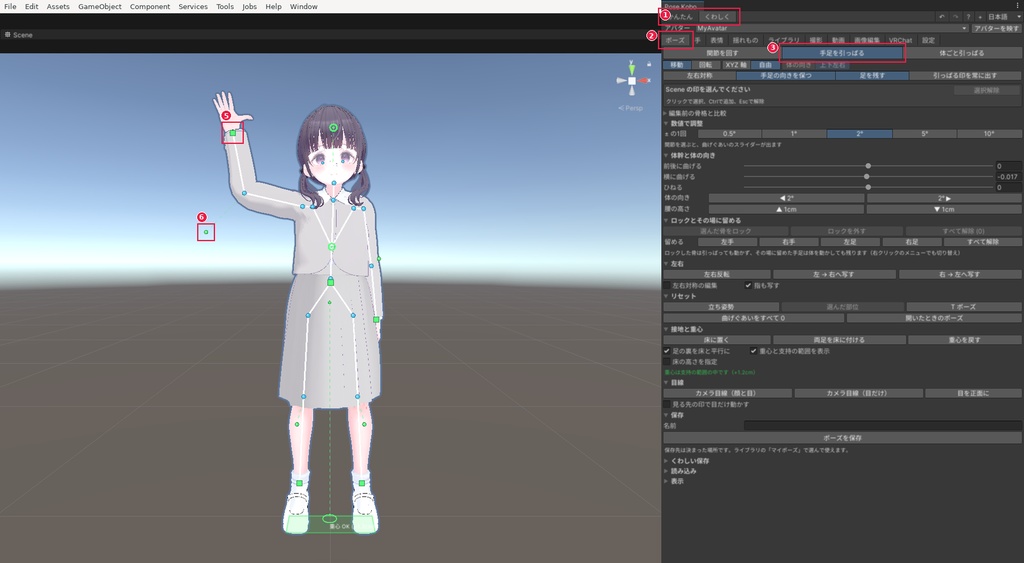Uncheck 重心と支持の範囲を表示 checkbox
The image size is (1024, 563).
pyautogui.click(x=754, y=351)
